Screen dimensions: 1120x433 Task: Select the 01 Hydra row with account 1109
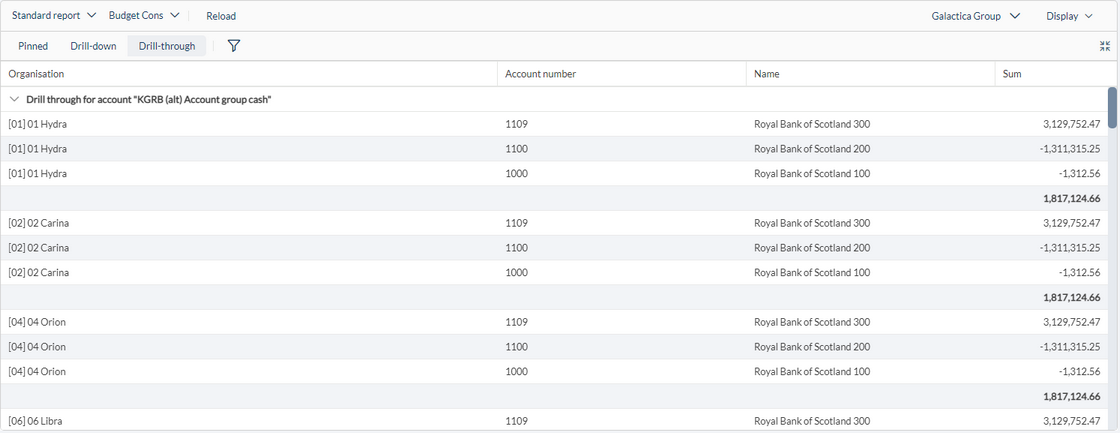(x=554, y=124)
